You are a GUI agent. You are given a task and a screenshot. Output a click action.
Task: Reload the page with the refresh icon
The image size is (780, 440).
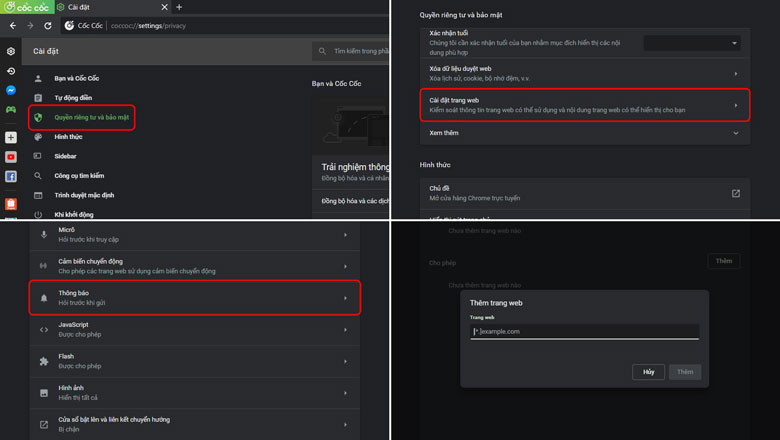point(49,25)
